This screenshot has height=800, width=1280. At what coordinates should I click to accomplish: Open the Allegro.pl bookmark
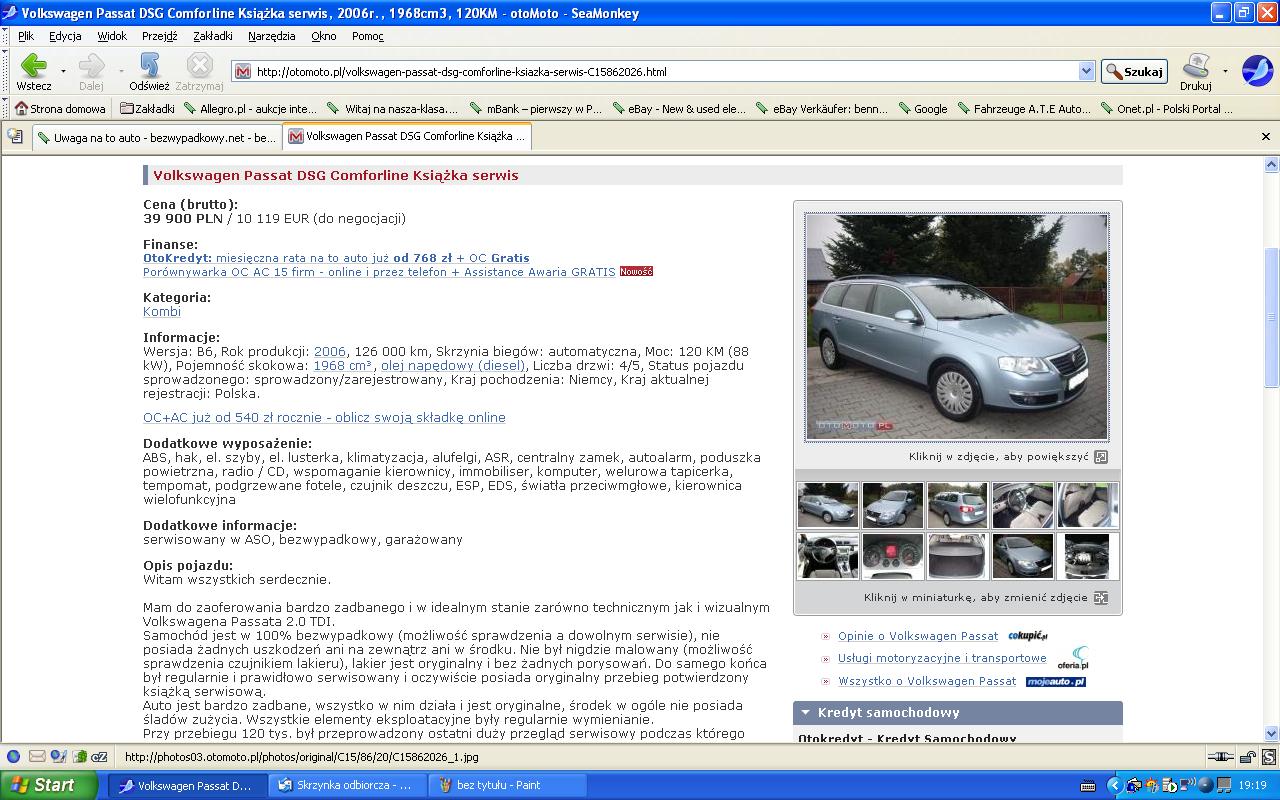tap(251, 109)
